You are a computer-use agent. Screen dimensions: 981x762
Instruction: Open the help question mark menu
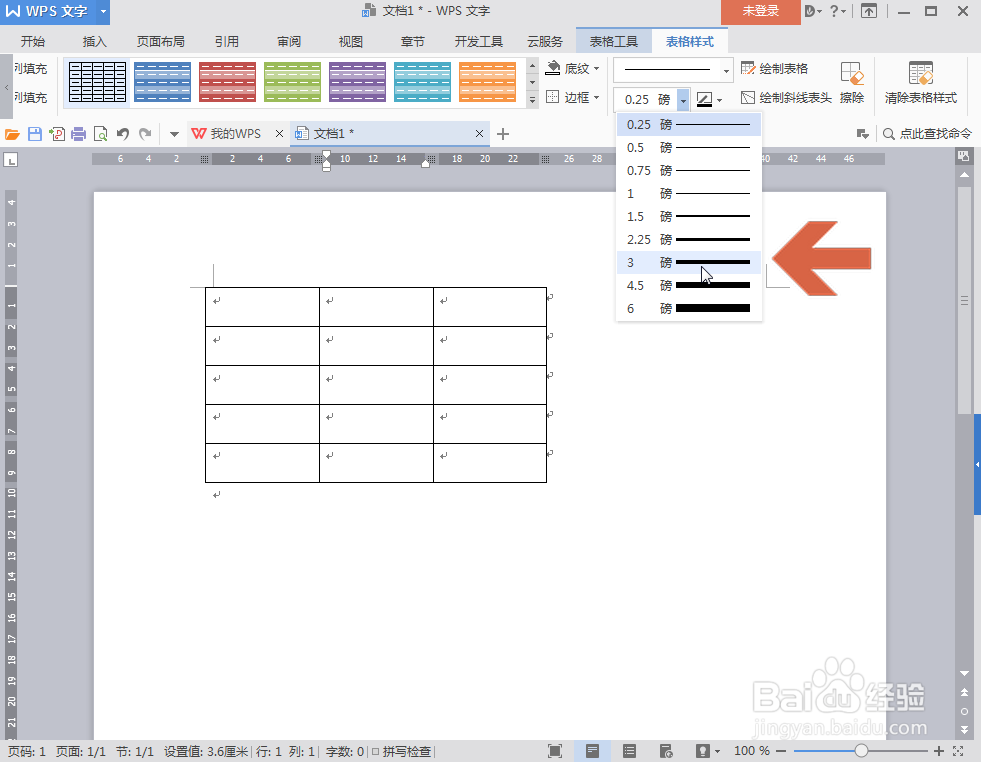838,11
